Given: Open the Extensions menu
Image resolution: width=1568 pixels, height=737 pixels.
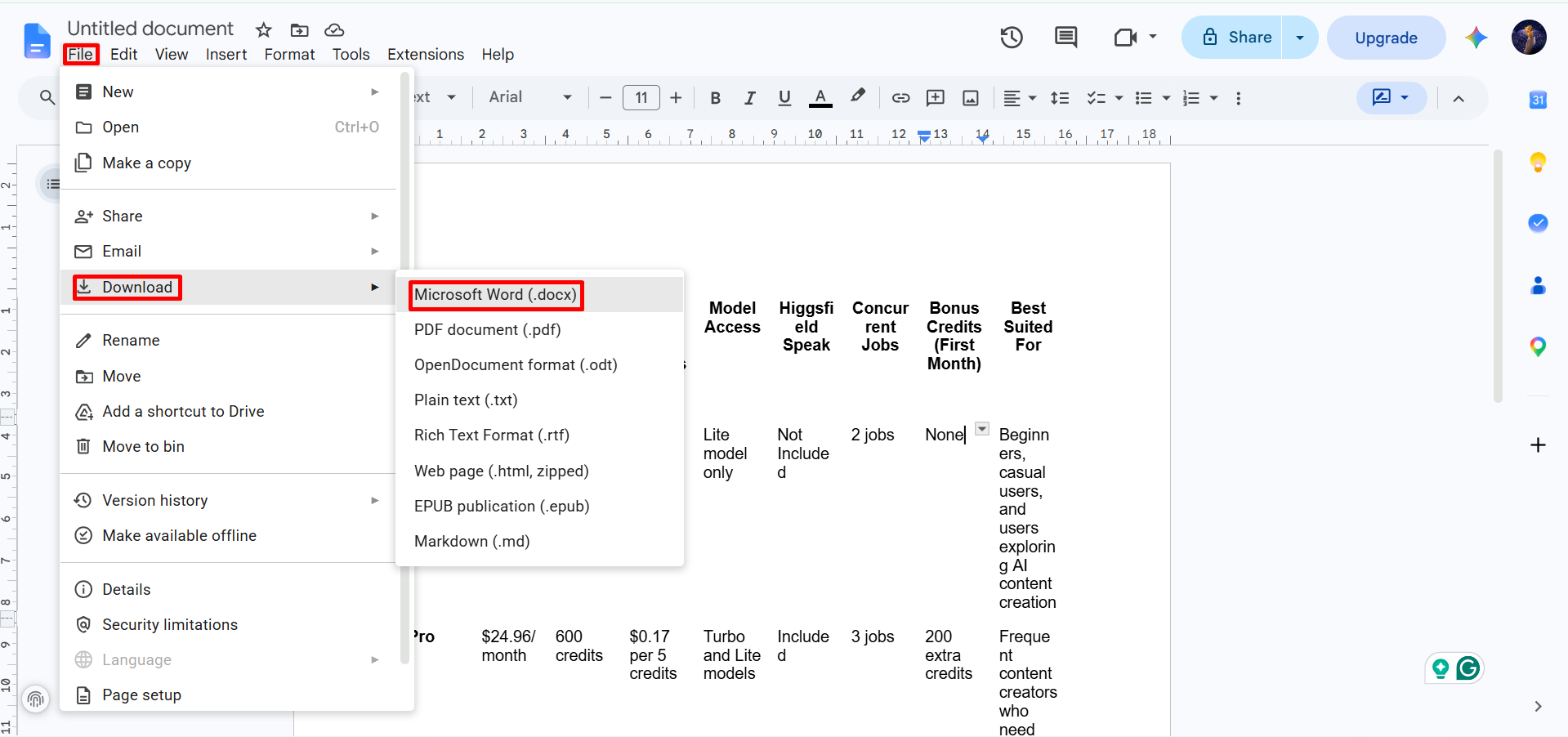Looking at the screenshot, I should (426, 54).
